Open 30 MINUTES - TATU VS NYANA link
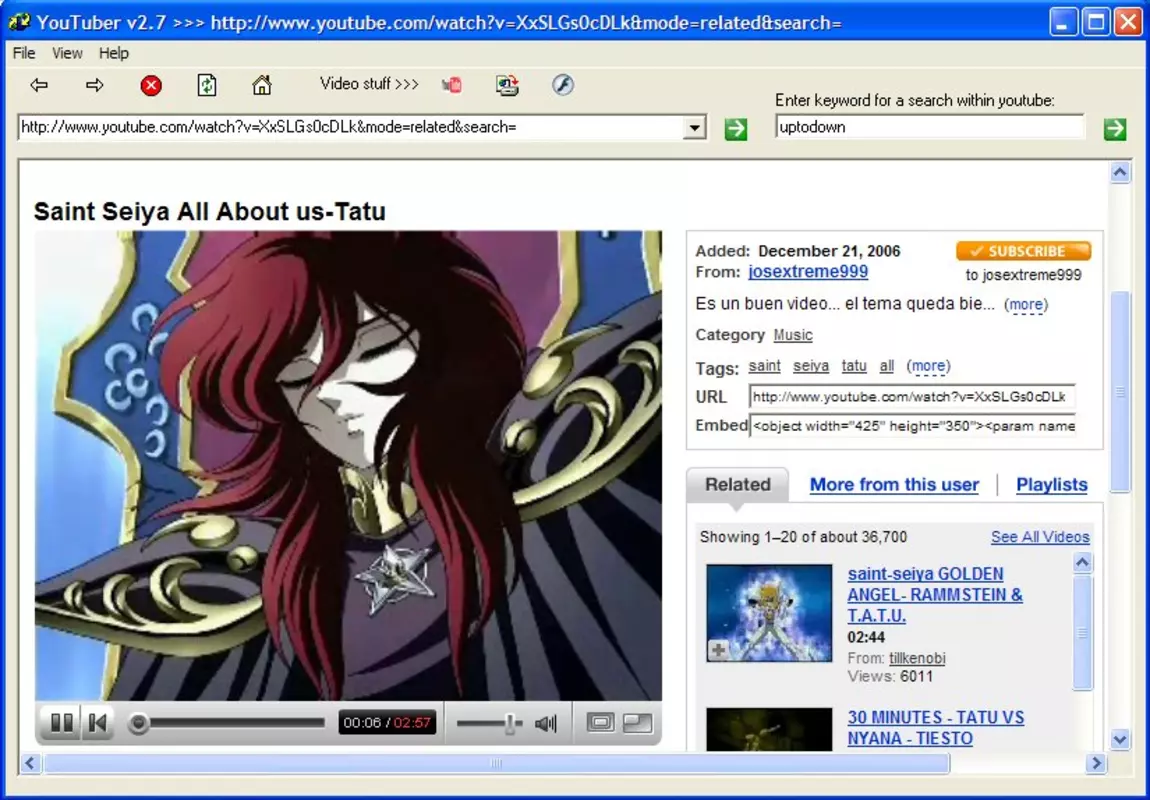This screenshot has width=1150, height=800. [x=936, y=727]
